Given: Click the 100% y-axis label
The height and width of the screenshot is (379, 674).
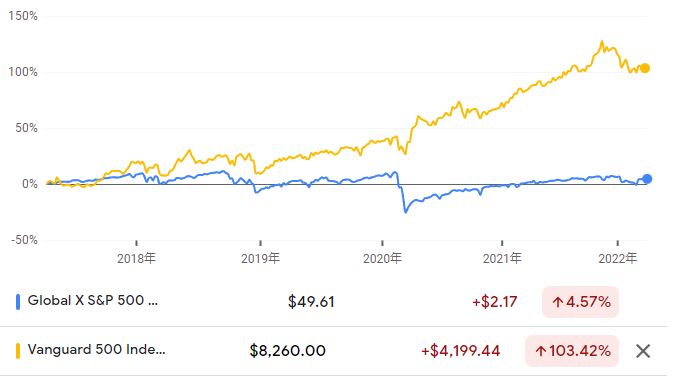Looking at the screenshot, I should [23, 72].
